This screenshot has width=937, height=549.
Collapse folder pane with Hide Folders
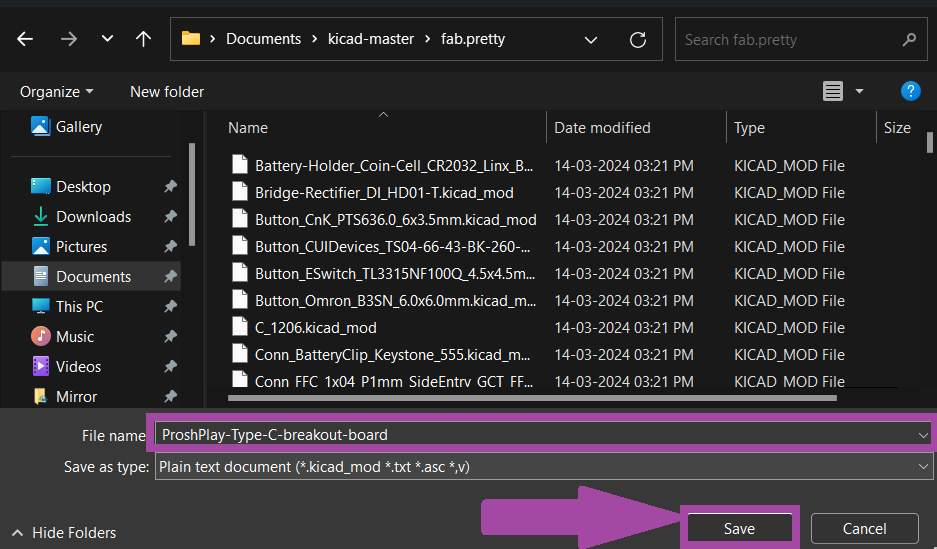[x=64, y=533]
